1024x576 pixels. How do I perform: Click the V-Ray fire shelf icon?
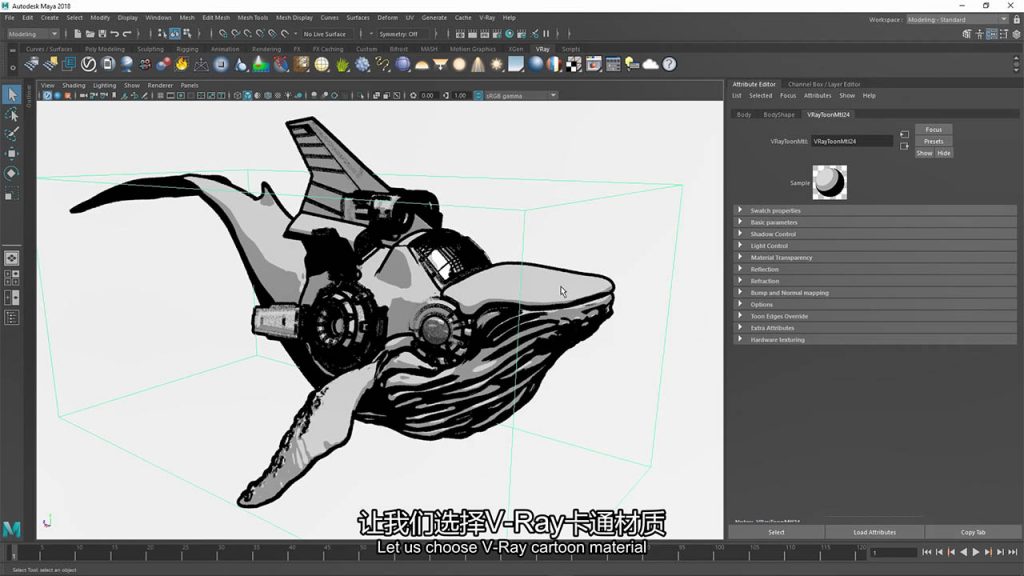(x=182, y=64)
